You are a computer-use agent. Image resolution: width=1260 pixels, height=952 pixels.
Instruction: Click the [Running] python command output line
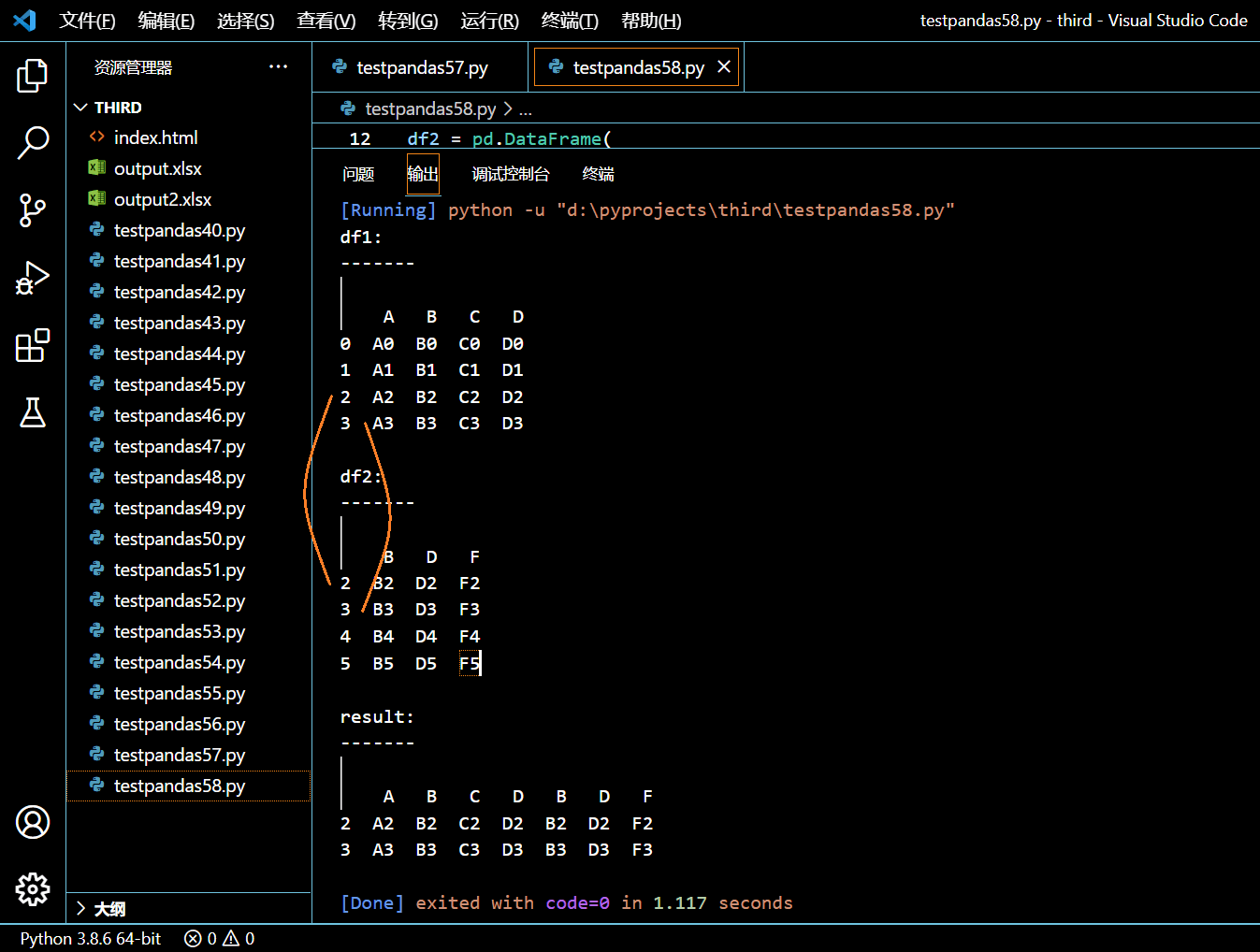[647, 209]
